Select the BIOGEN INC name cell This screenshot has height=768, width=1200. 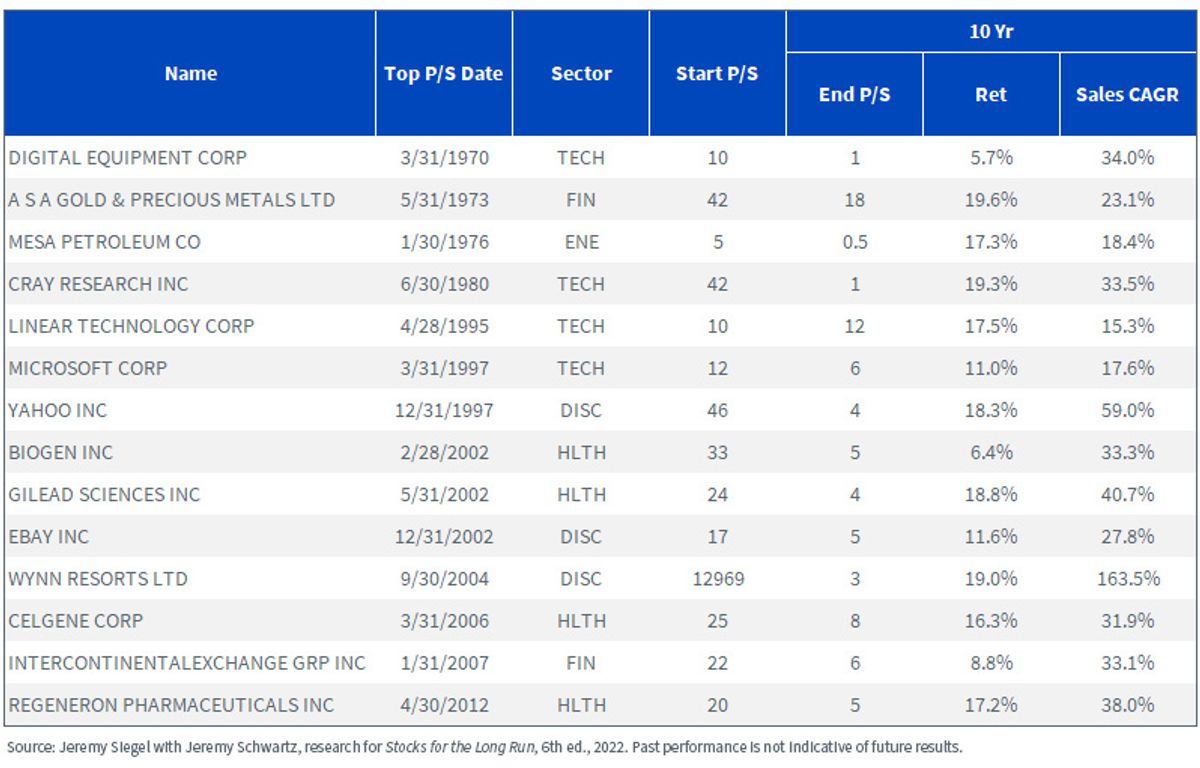[60, 452]
